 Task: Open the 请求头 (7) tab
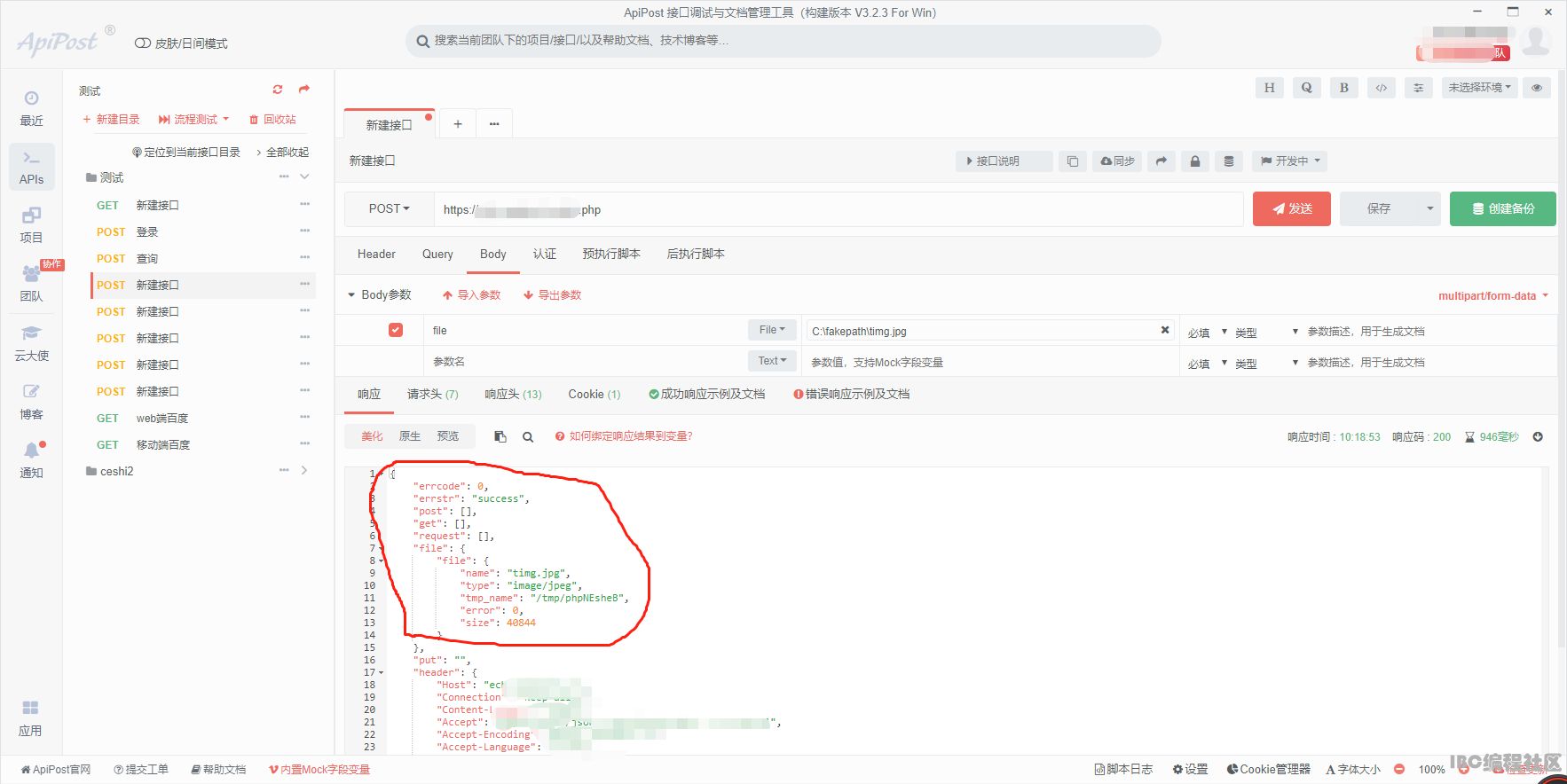click(x=433, y=395)
